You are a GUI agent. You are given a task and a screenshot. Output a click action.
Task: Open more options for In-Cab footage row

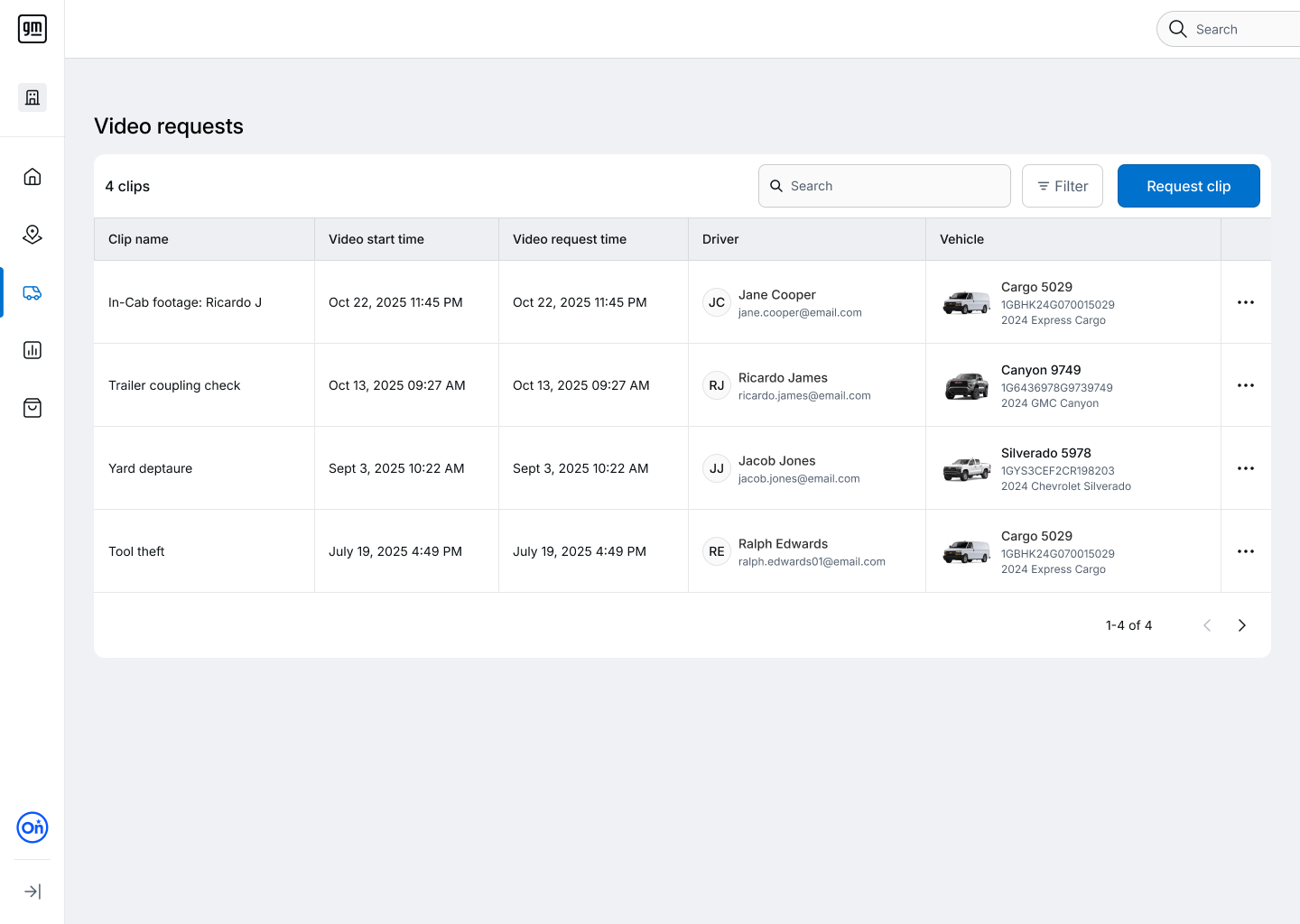tap(1246, 302)
